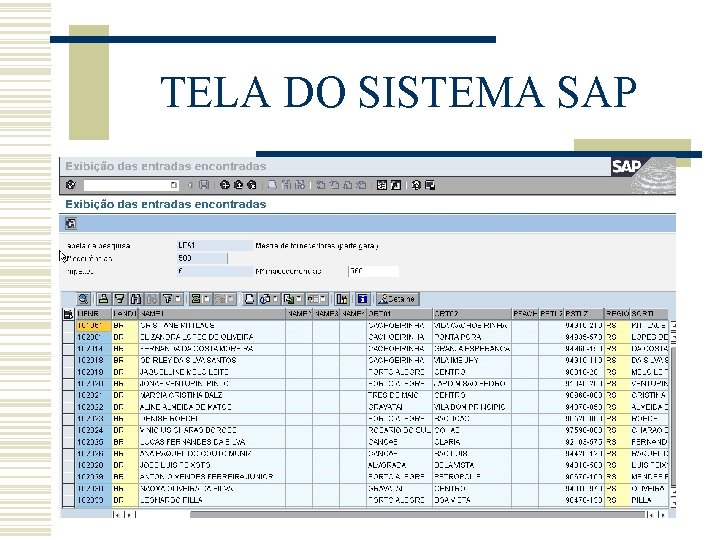
Task: Click the field showing 500
Action: 202,259
